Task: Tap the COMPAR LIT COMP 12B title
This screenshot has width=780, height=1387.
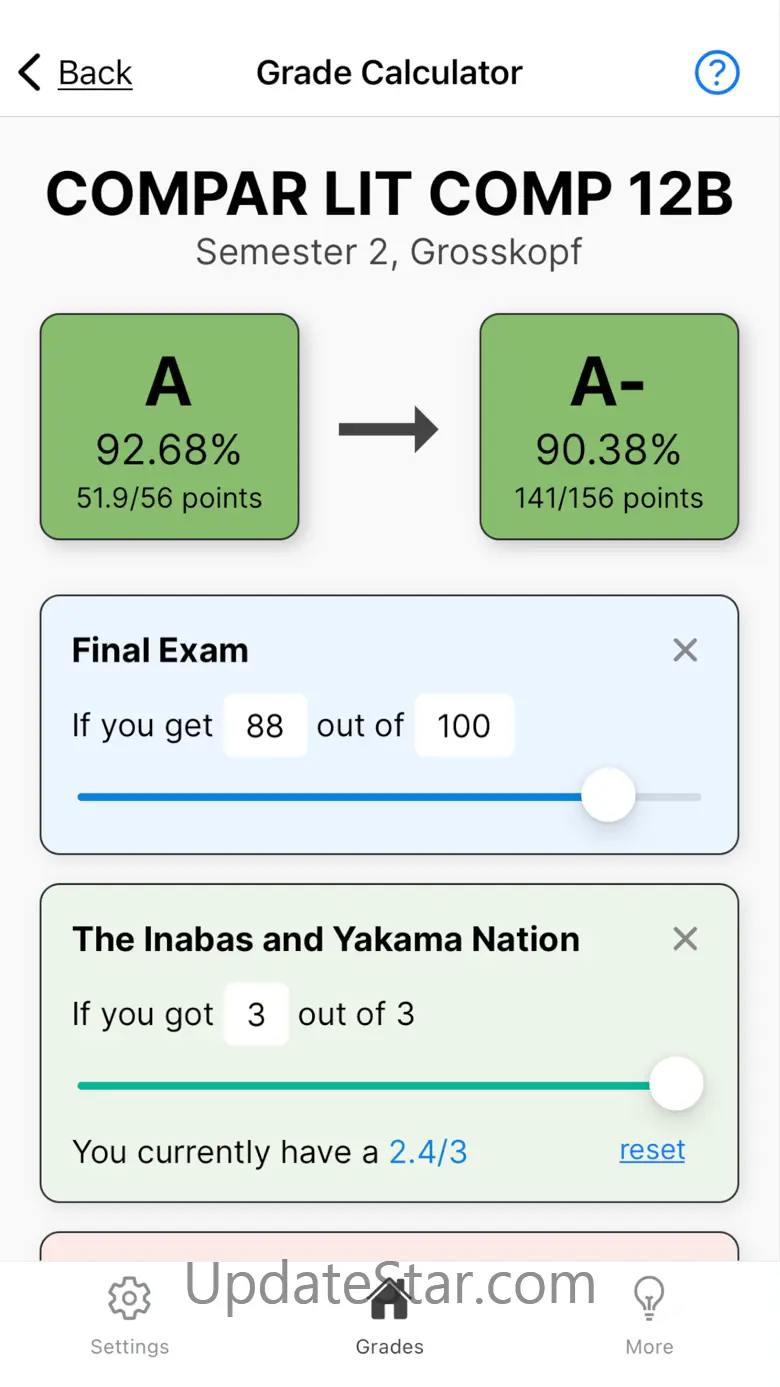Action: click(x=389, y=194)
